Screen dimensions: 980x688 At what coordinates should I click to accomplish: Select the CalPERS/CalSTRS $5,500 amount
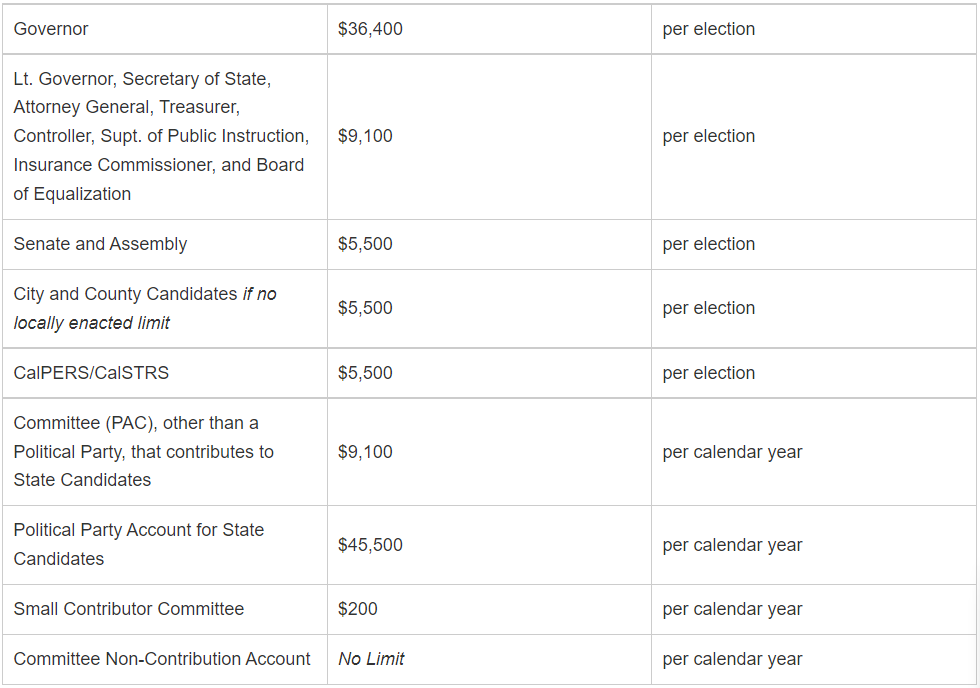click(x=365, y=373)
